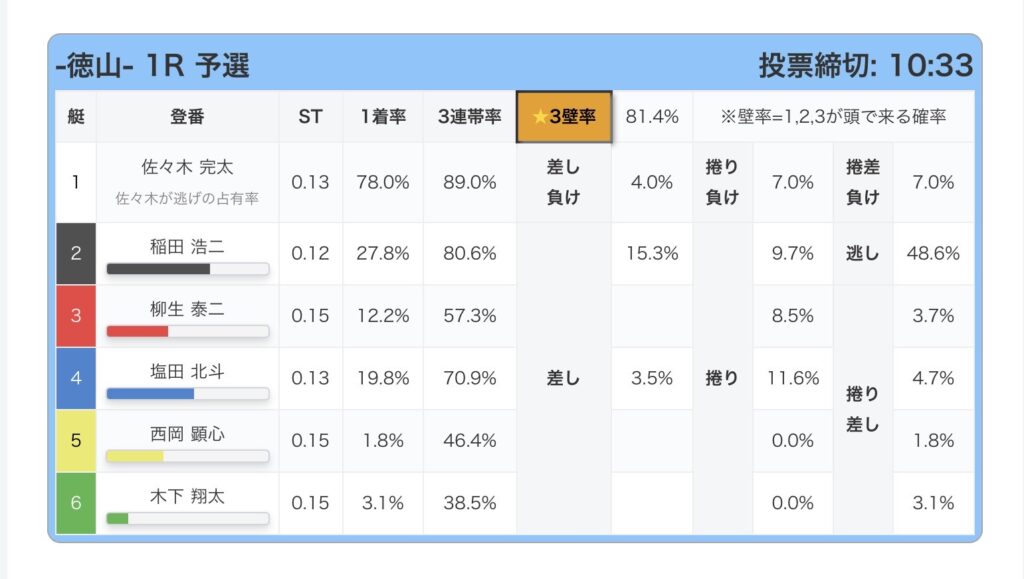Click the ST column header
Screen dimensions: 1024x579
pos(310,116)
